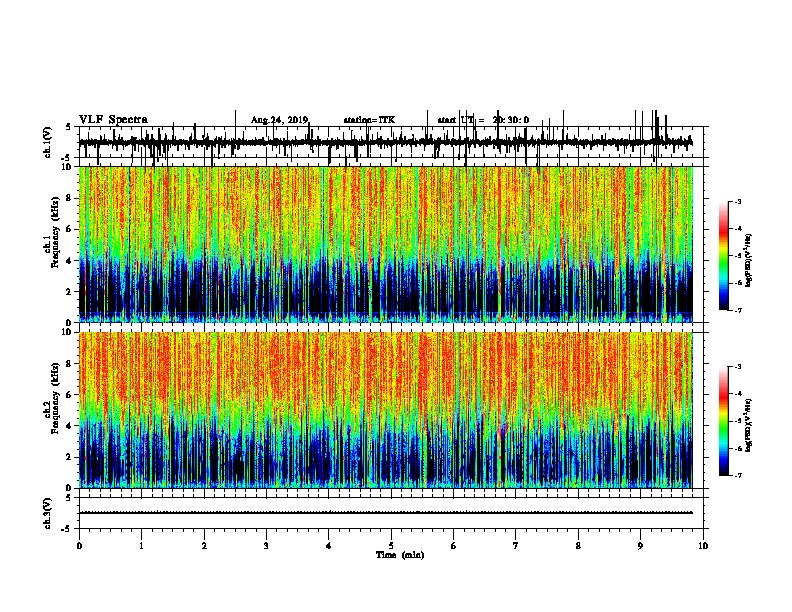The image size is (792, 612).
Task: Click the ch.1 spectrogram 8 kHz tick label
Action: pos(69,198)
